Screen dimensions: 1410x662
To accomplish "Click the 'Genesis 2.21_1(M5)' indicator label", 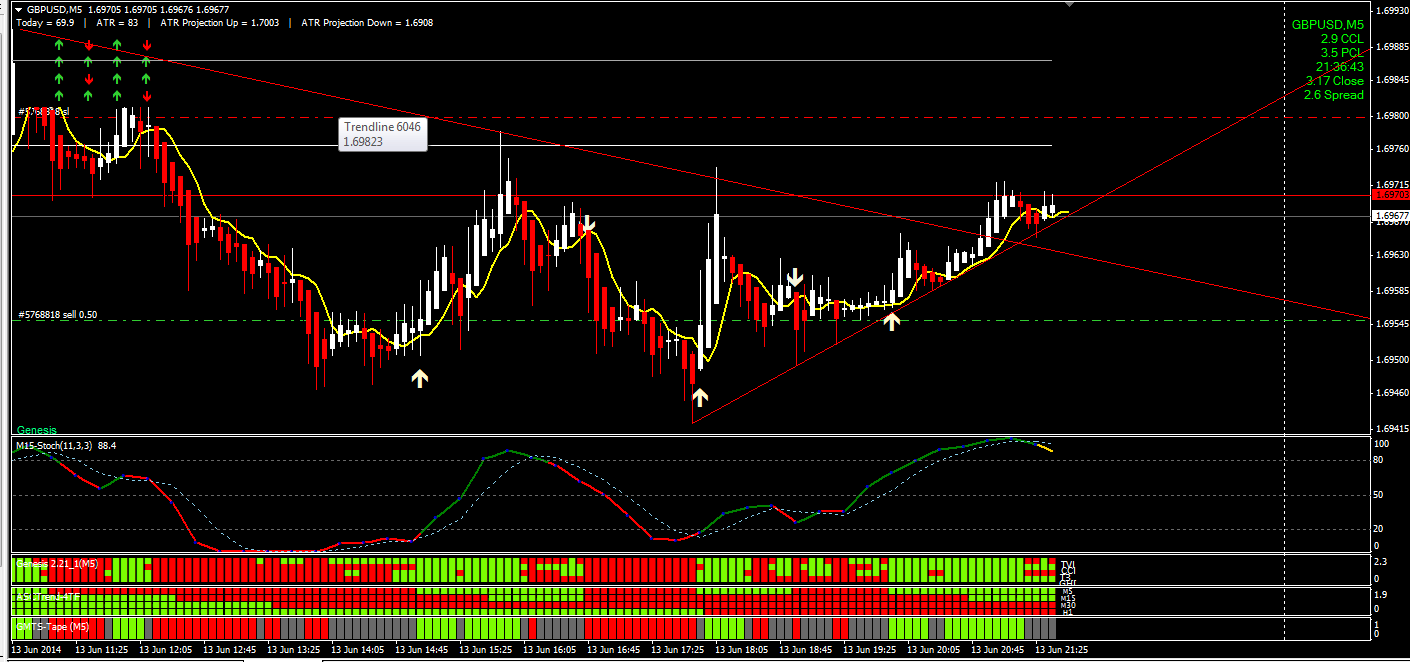I will pos(56,563).
